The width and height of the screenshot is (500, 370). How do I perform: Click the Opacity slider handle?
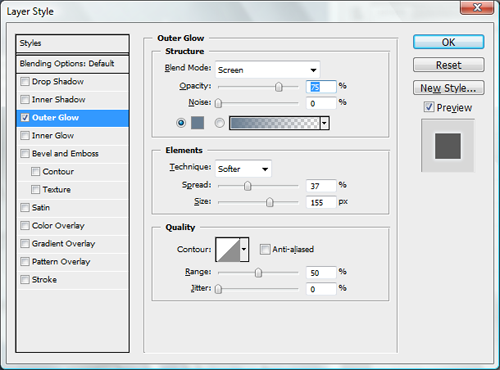(279, 87)
